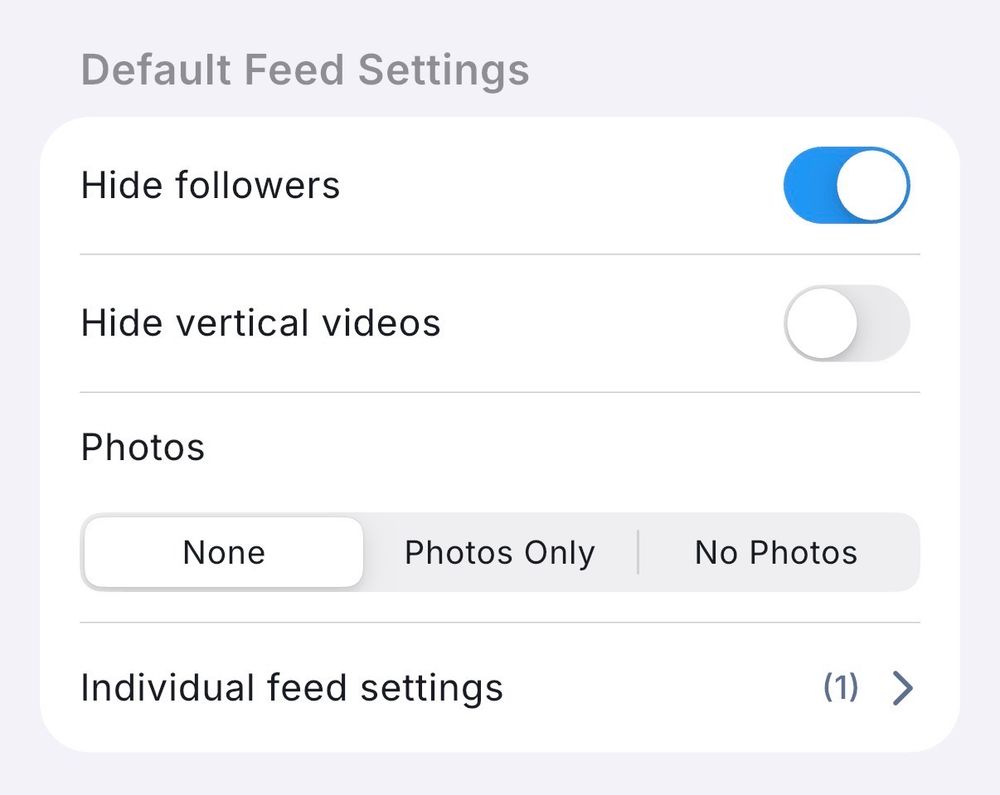Select Photos Only in the Photos control
This screenshot has height=795, width=1000.
tap(499, 552)
